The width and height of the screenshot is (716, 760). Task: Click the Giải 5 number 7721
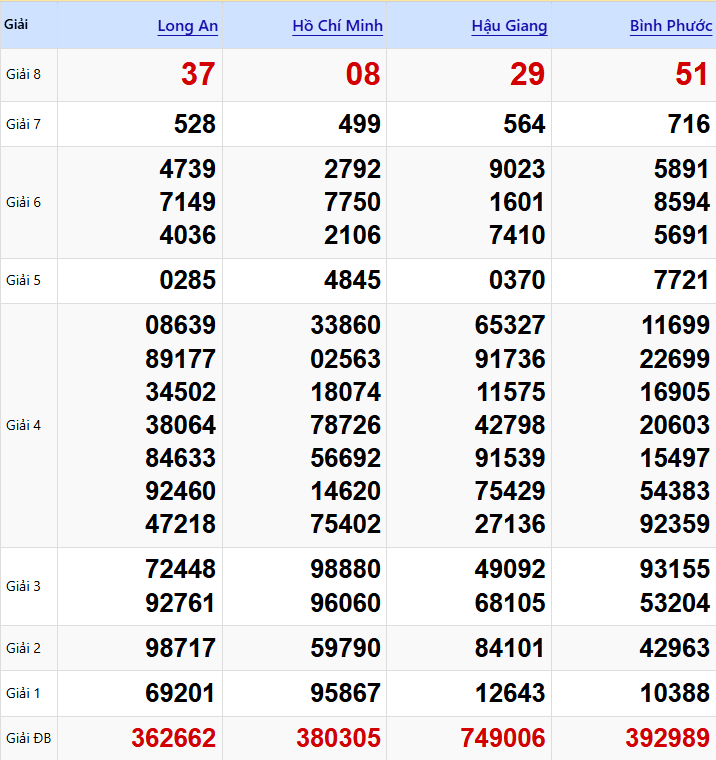tap(681, 280)
